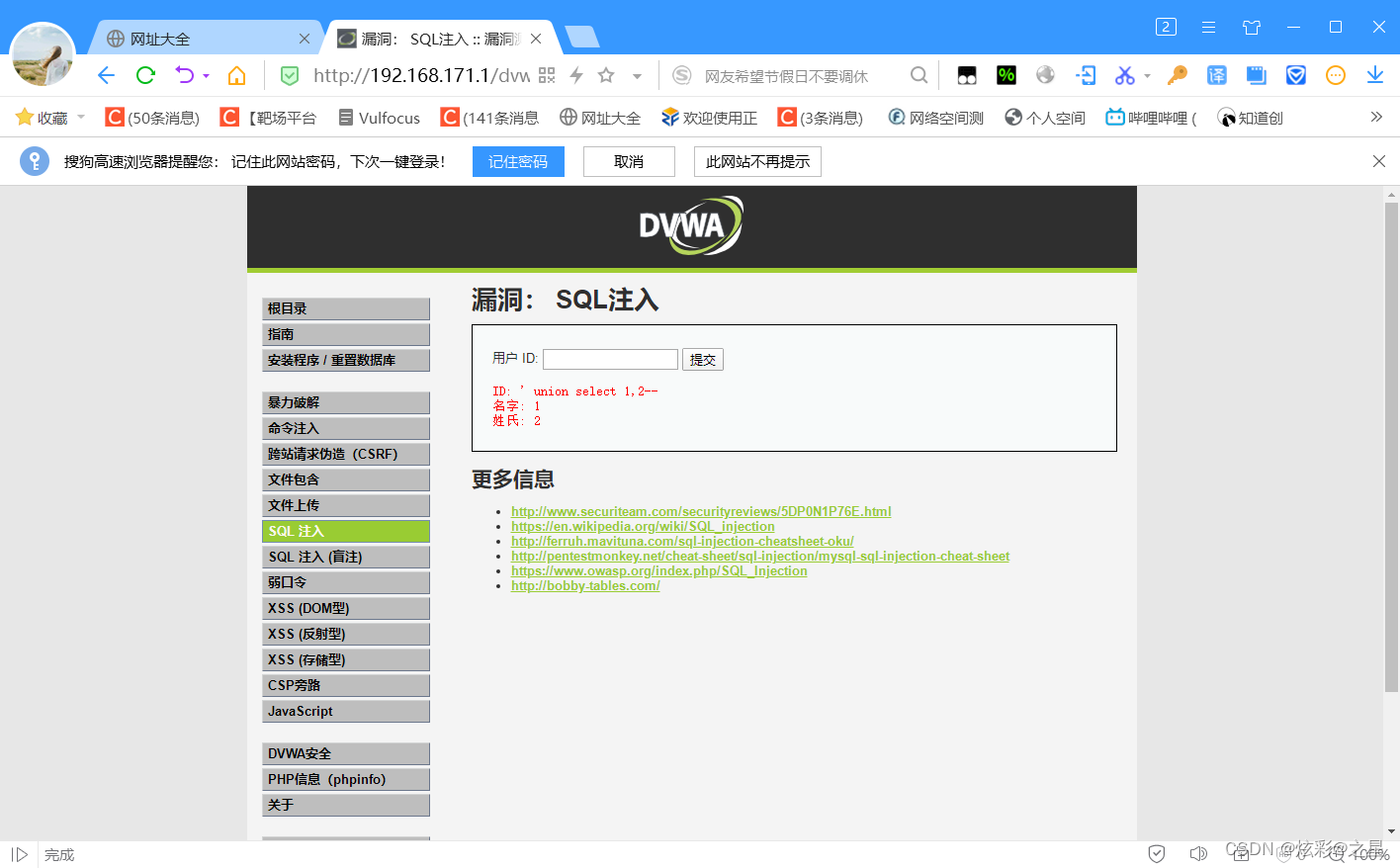Open the browser main menu hamburger icon

coord(1208,28)
